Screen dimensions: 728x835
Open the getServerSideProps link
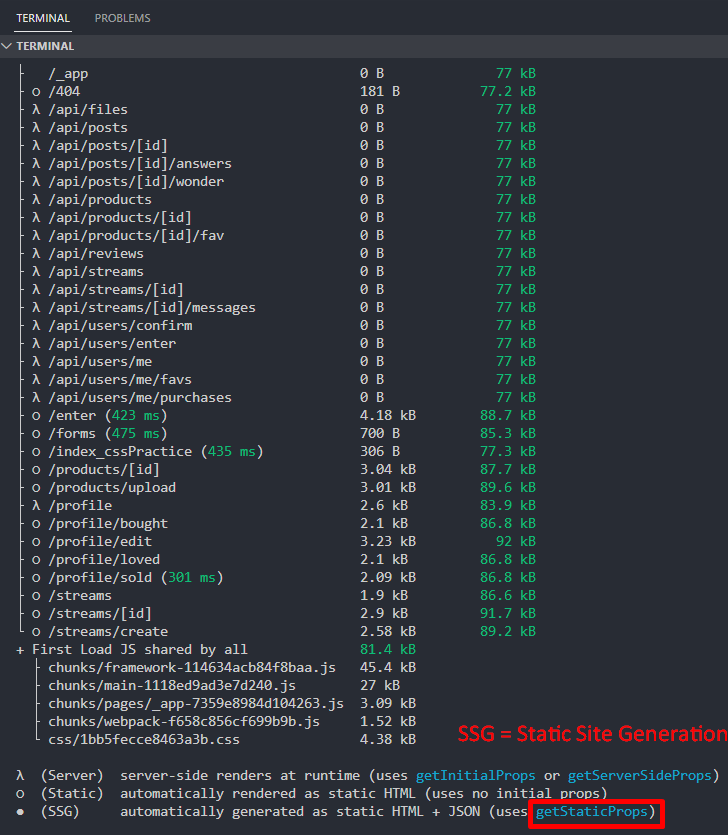click(640, 775)
